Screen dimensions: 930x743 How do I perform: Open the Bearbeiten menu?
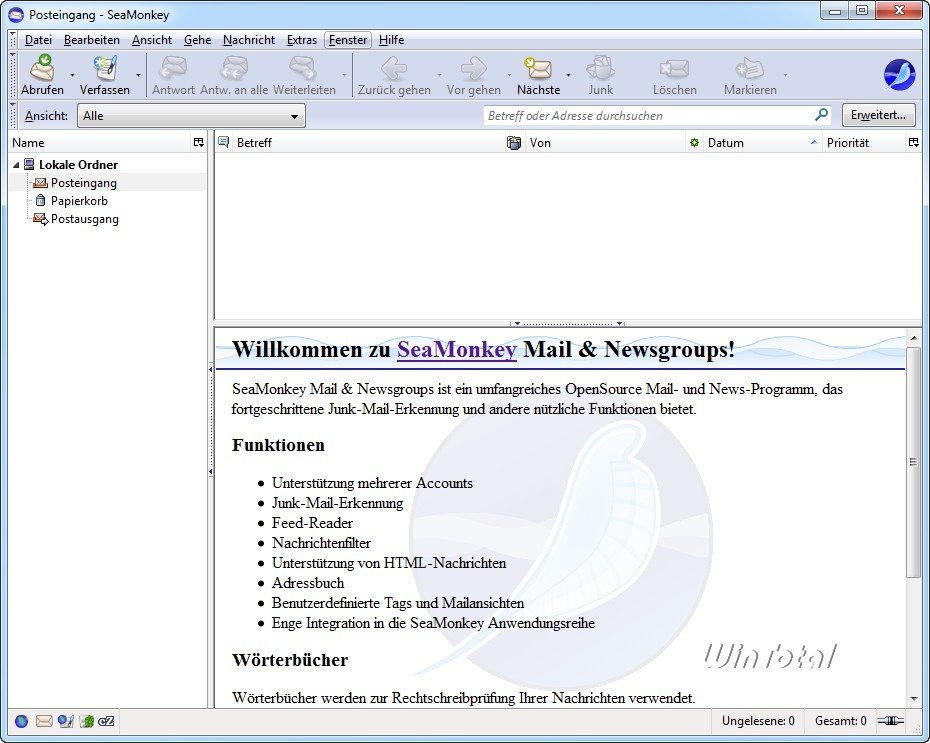pos(92,40)
